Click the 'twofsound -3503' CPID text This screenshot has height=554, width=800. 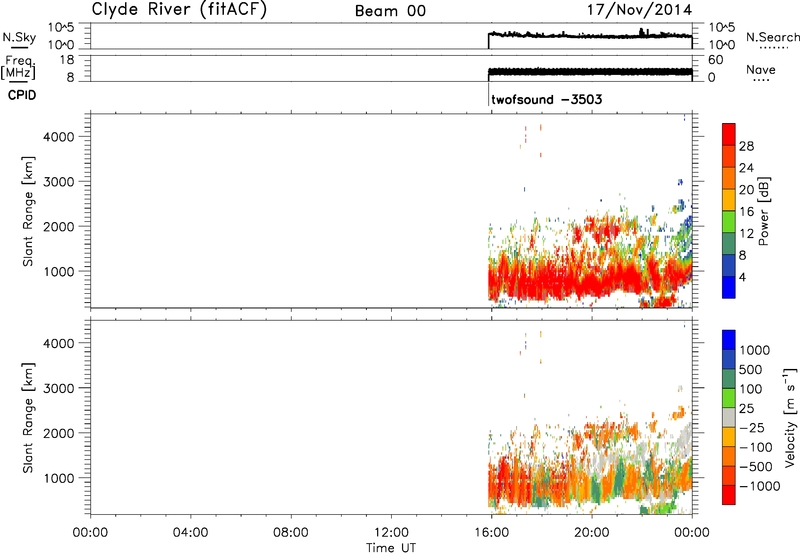point(546,99)
